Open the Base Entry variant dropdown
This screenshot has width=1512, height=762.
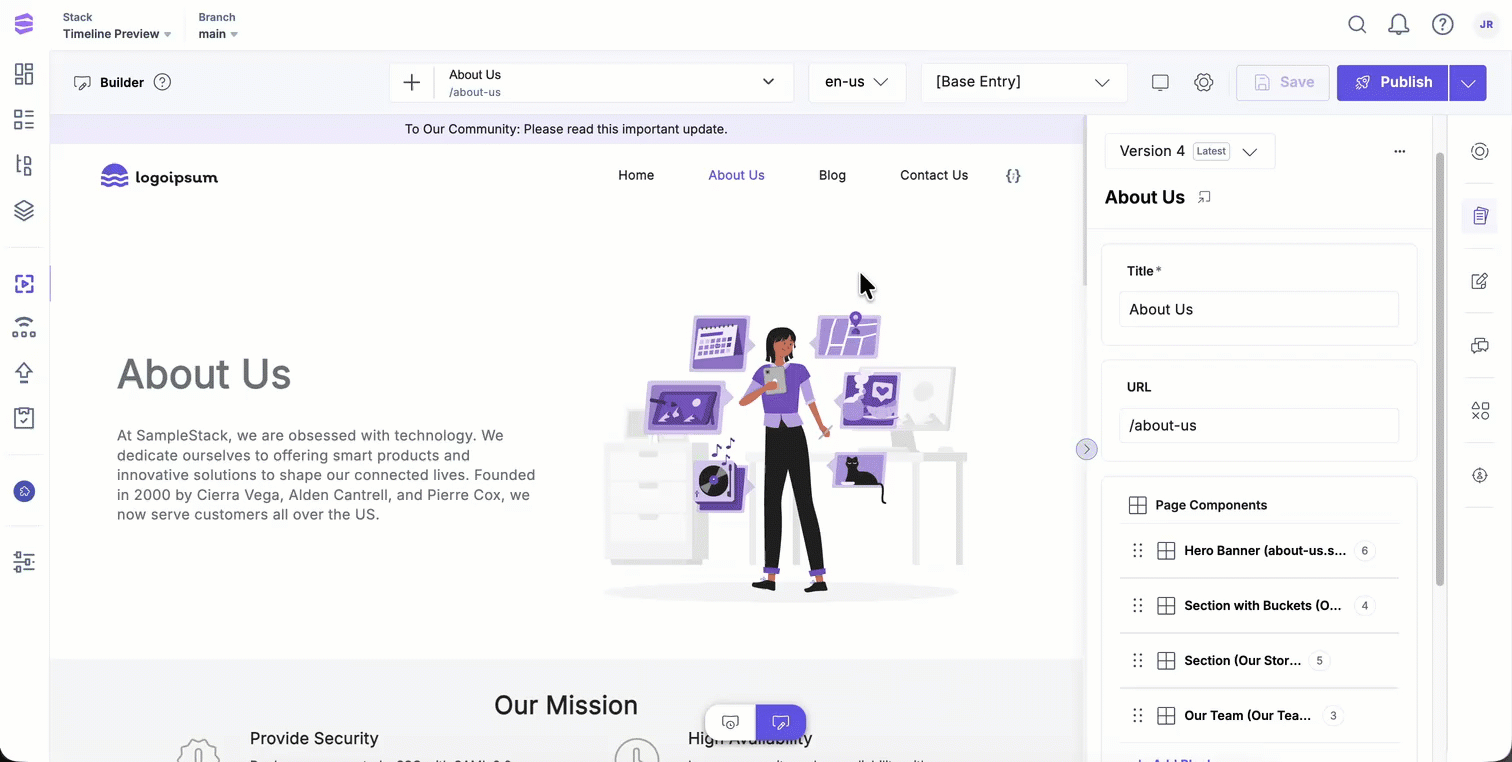[1023, 82]
